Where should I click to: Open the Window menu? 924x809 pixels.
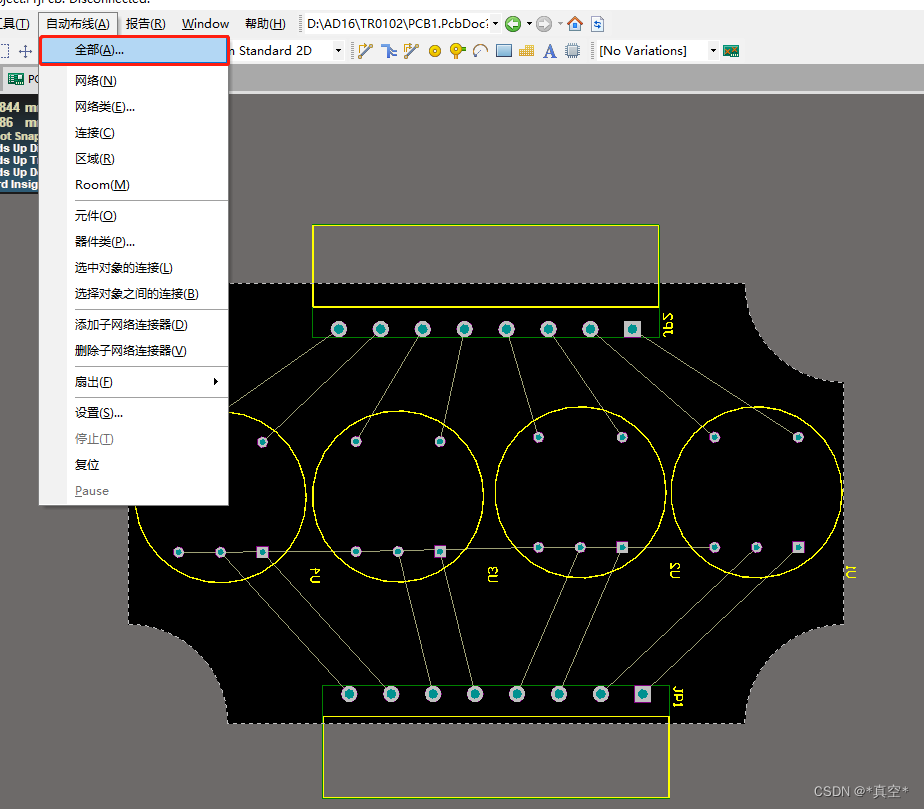[x=205, y=24]
